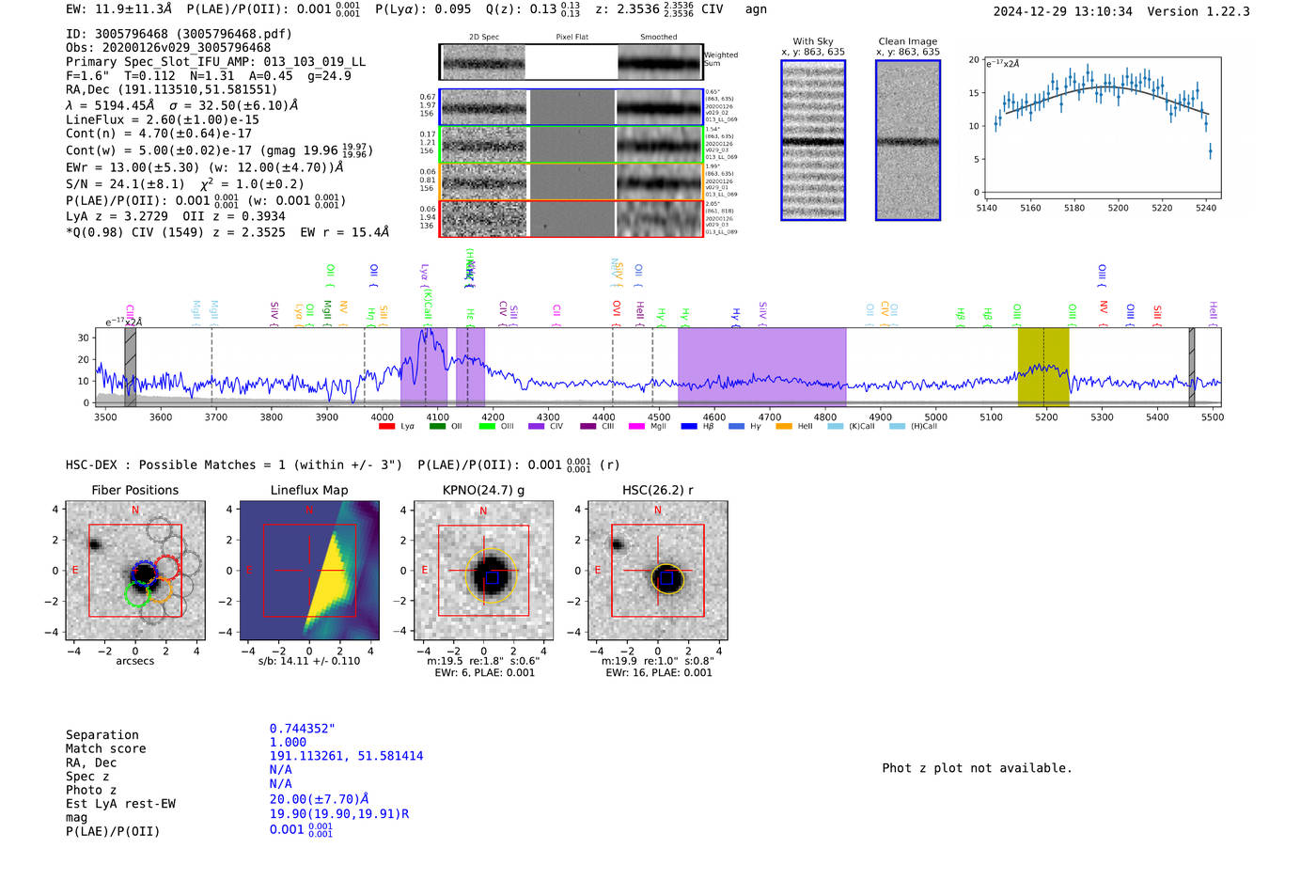The image size is (1316, 896).
Task: Select the LineFlux = 2.60(±1.00)e-15 line
Action: coord(163,120)
